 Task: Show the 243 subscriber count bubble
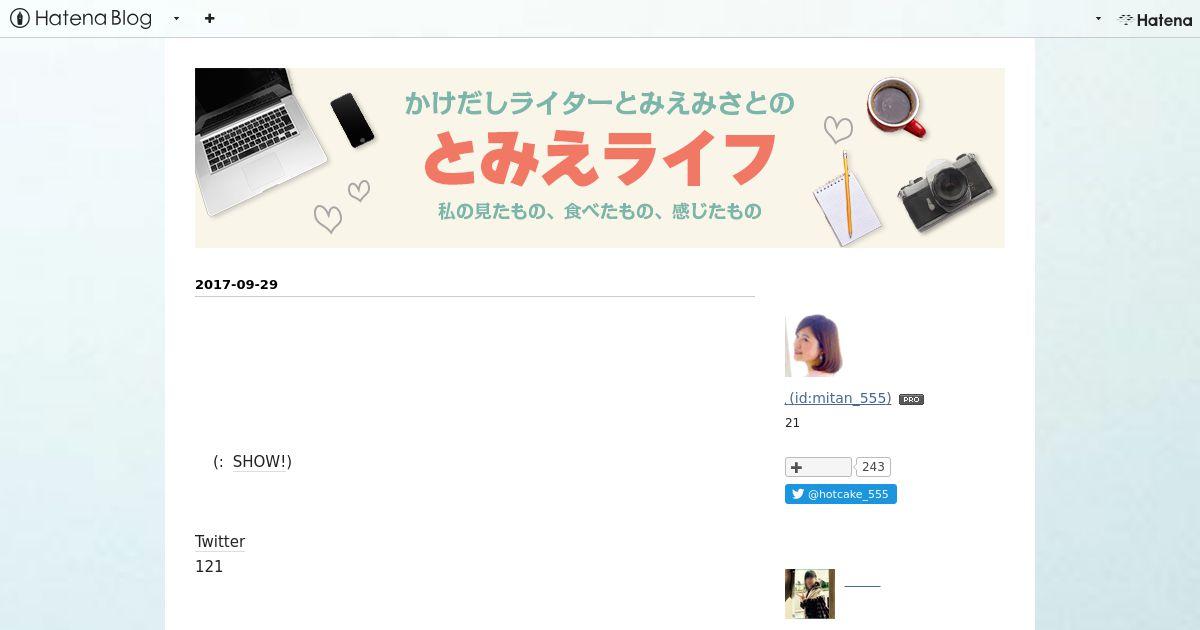873,467
